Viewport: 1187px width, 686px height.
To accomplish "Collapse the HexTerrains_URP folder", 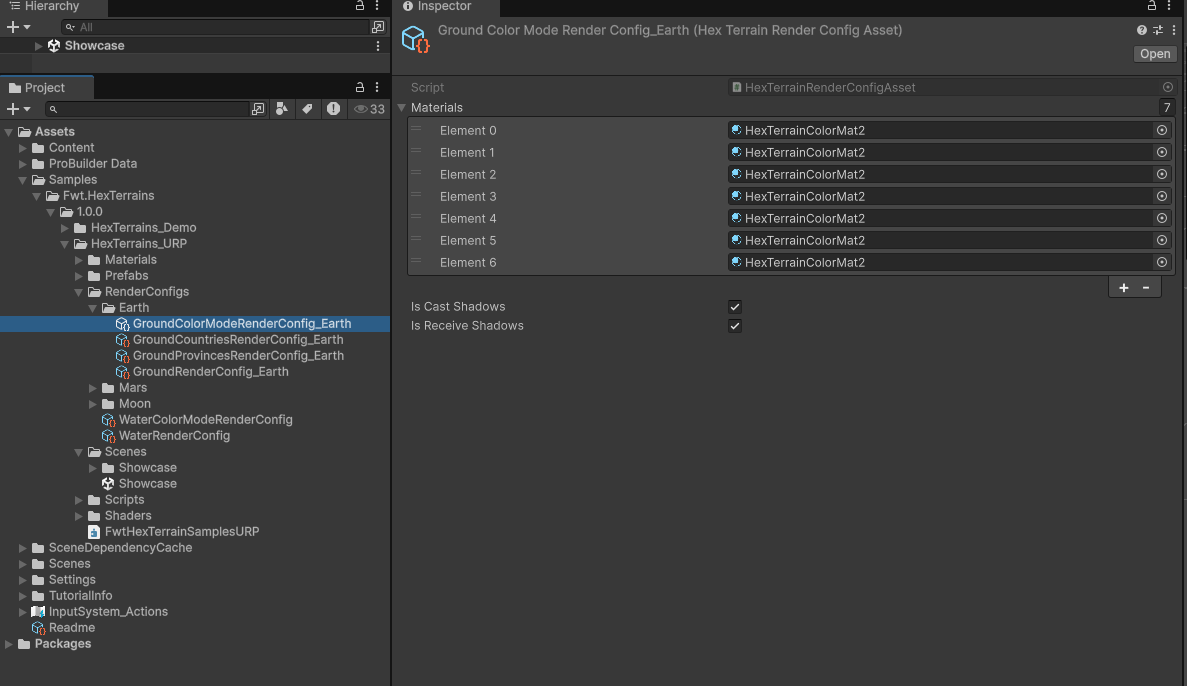I will coord(65,244).
